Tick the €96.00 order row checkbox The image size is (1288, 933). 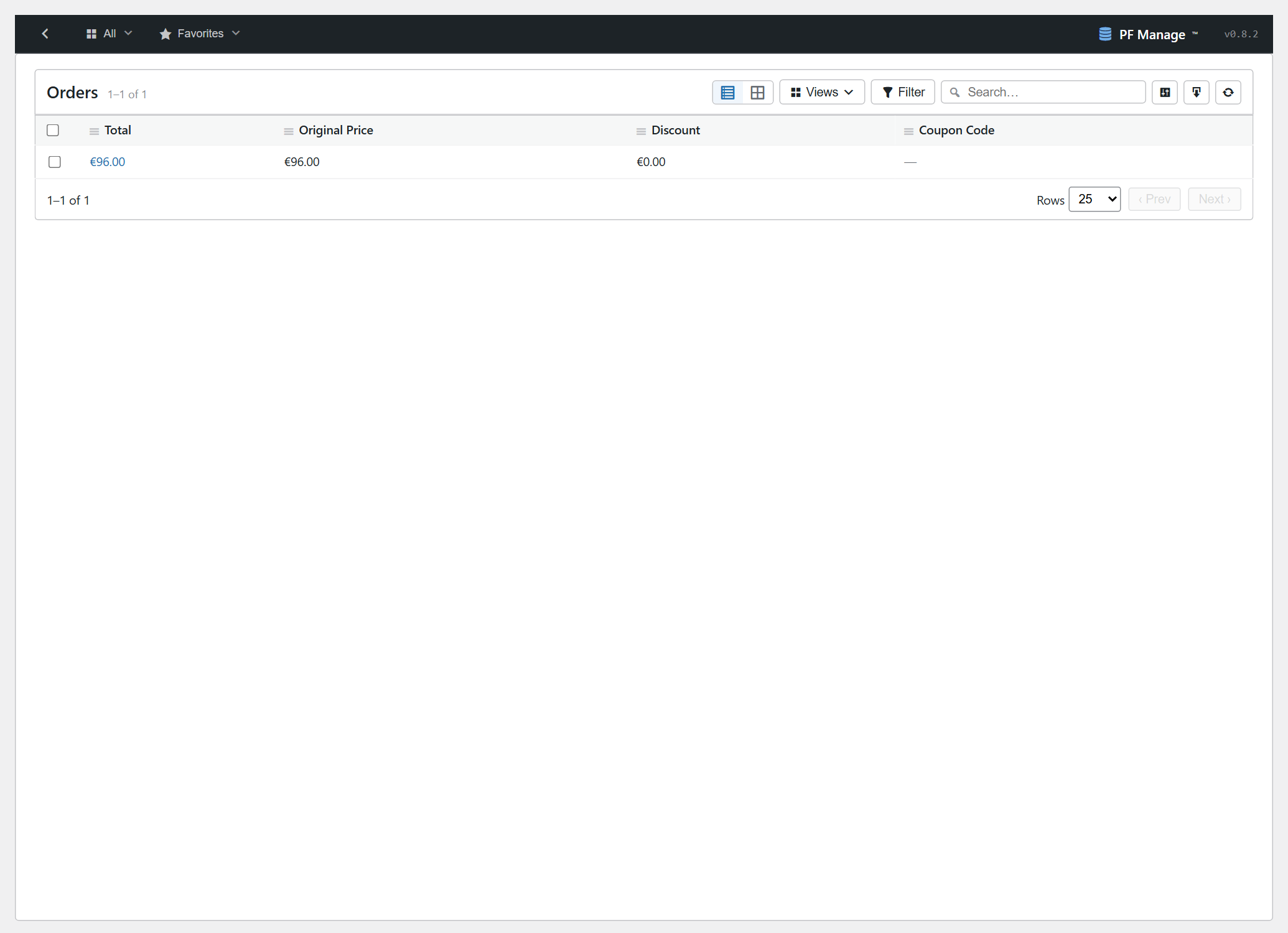pyautogui.click(x=55, y=162)
